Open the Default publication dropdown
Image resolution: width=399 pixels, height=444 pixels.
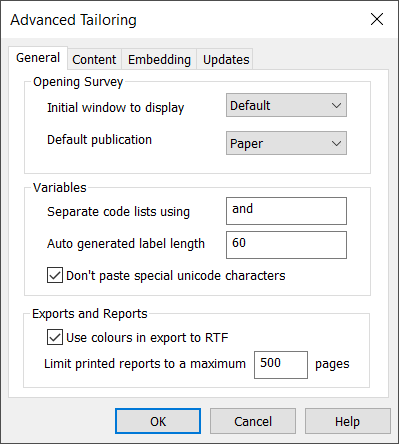[286, 143]
